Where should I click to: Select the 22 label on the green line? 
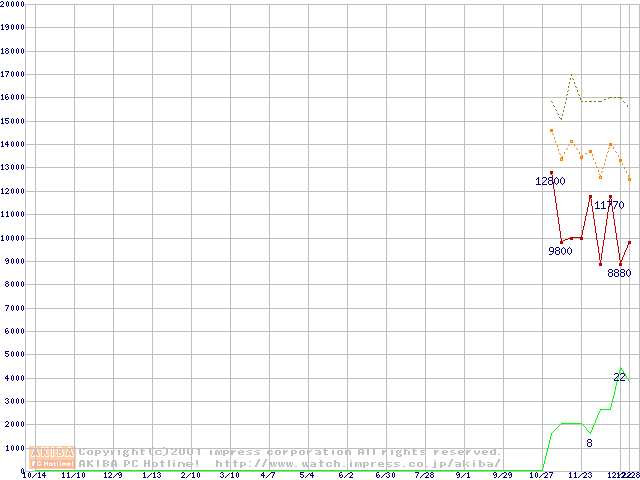619,377
